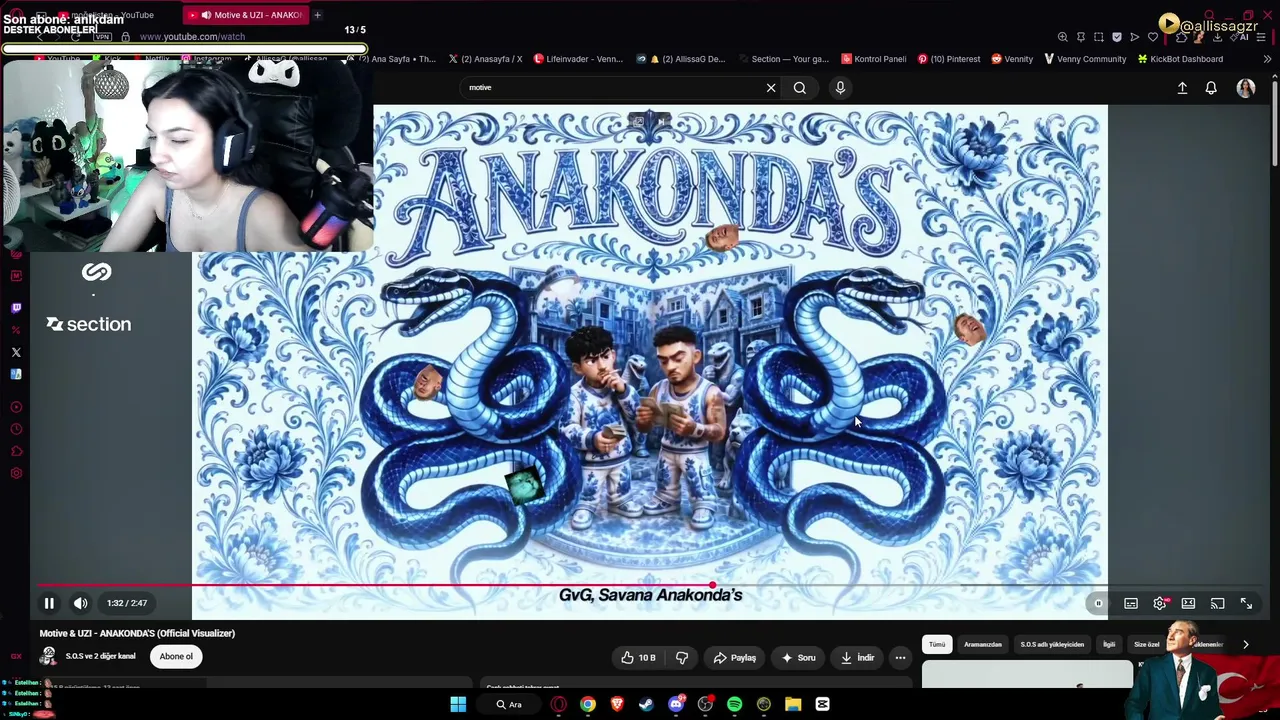Open History clock in browser sidebar

pos(16,429)
